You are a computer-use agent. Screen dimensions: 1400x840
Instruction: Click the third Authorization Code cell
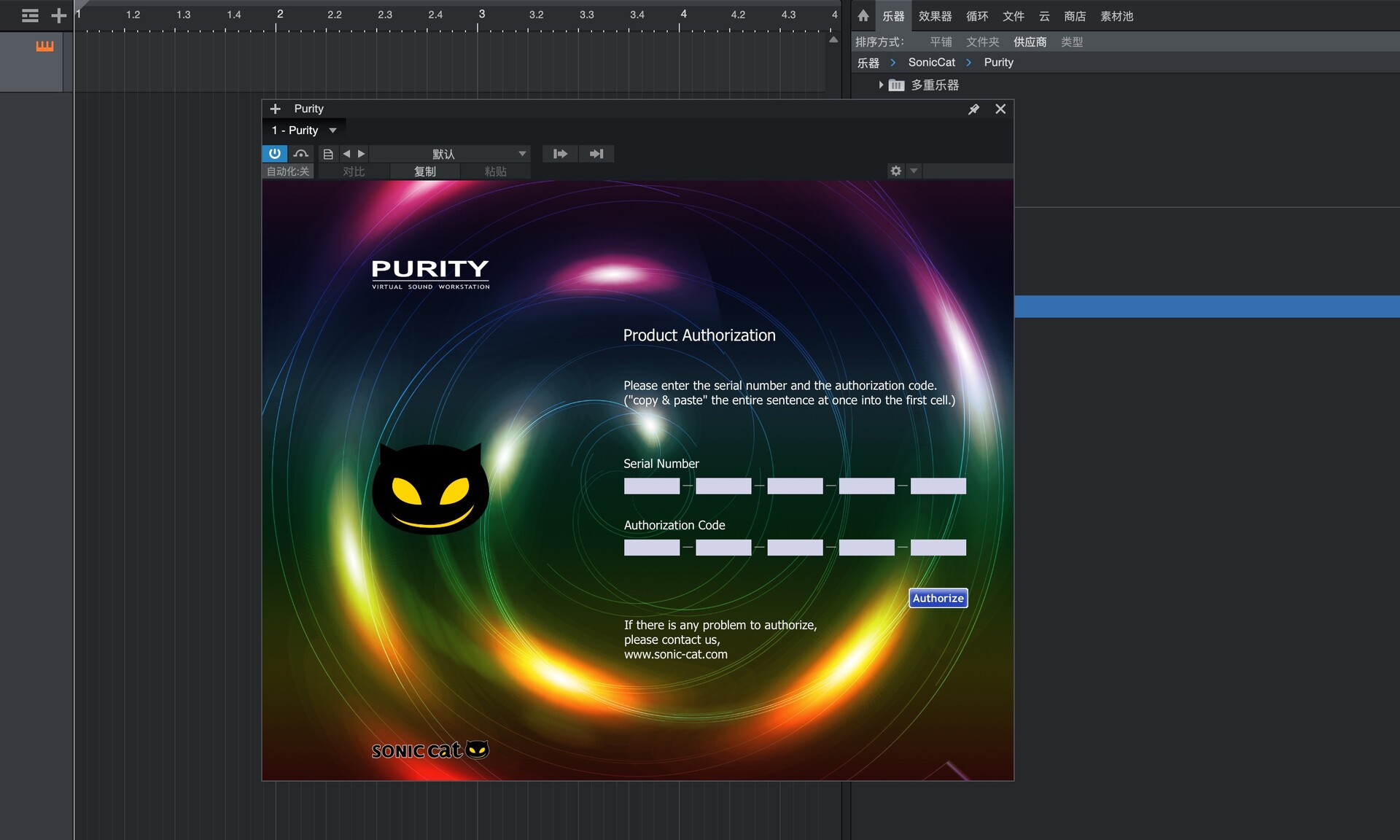point(795,548)
